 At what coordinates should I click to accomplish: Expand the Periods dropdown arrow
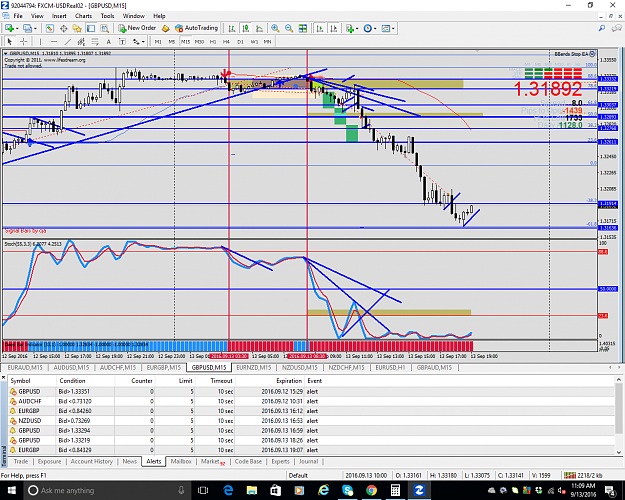(x=375, y=28)
